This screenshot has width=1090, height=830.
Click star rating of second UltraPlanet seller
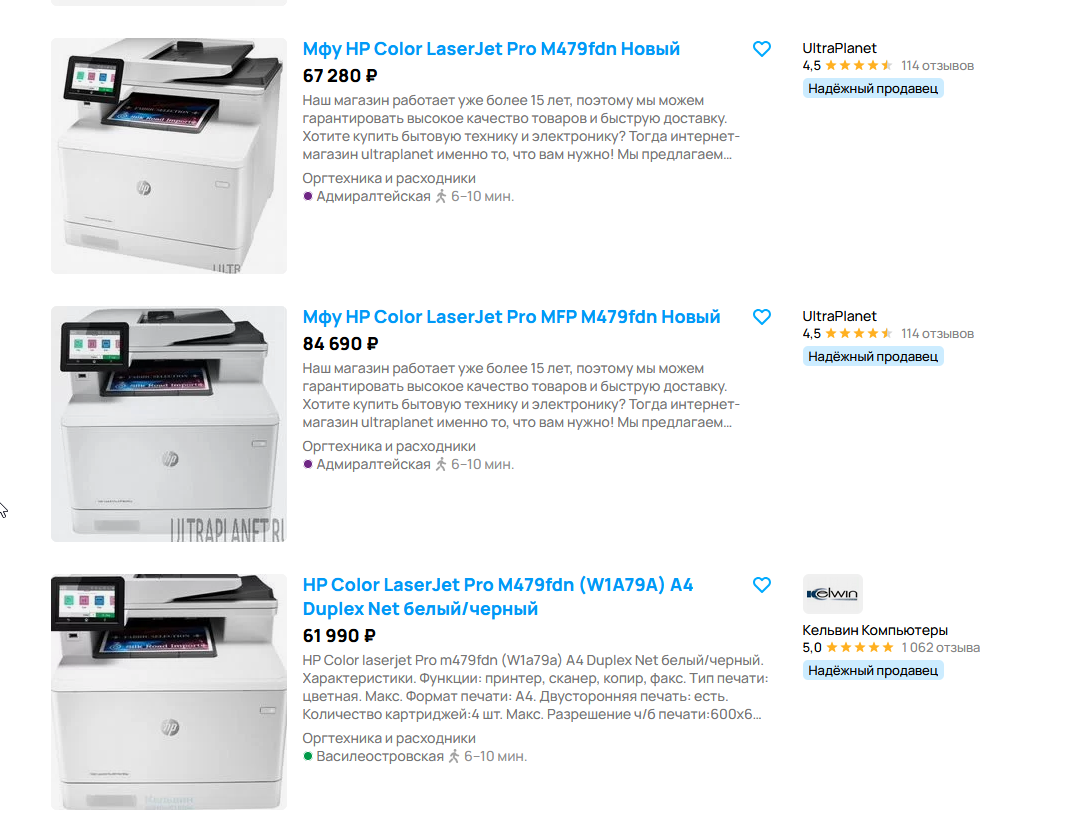click(859, 334)
